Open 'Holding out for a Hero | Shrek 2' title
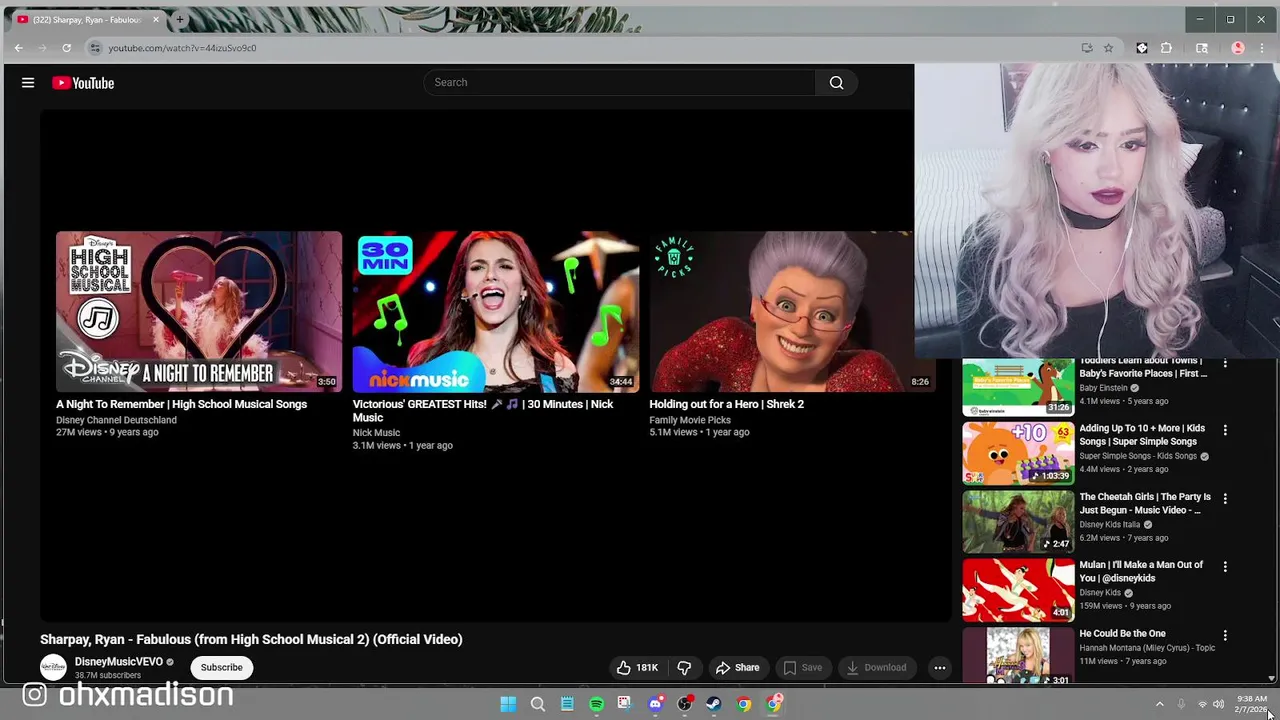 [x=726, y=404]
